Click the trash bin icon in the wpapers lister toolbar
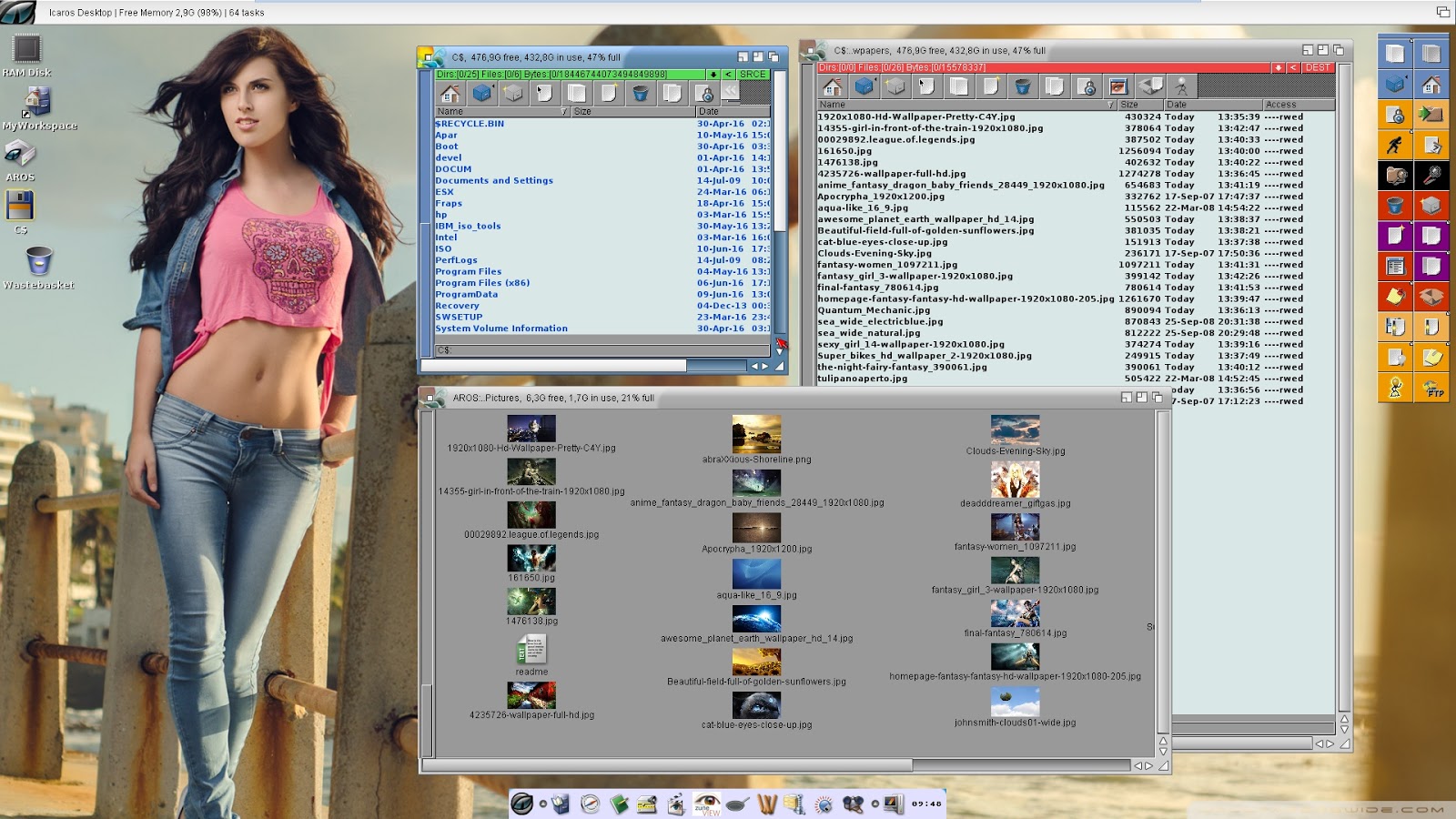 [1023, 86]
